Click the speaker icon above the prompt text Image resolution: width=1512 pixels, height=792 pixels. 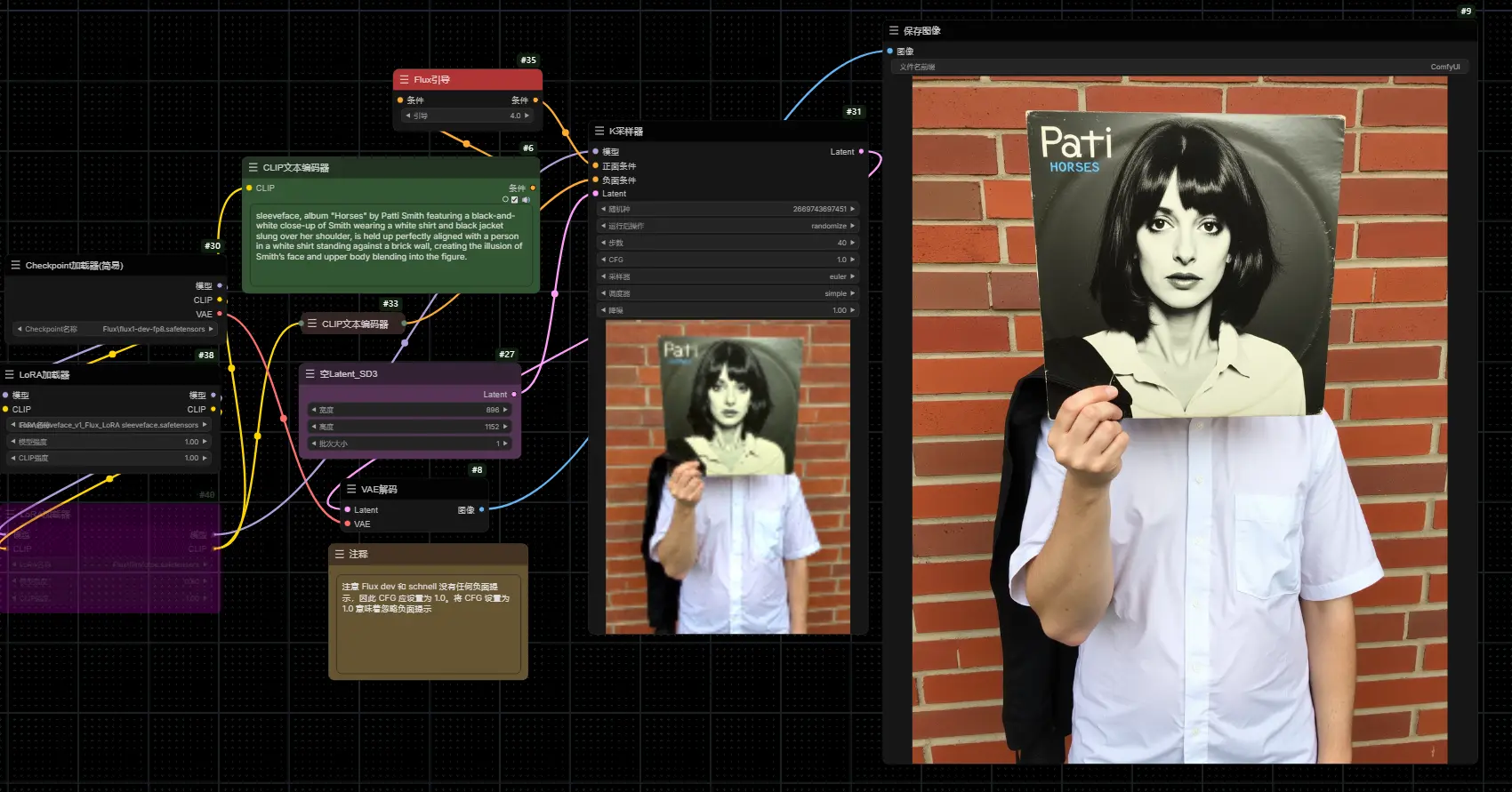point(526,200)
